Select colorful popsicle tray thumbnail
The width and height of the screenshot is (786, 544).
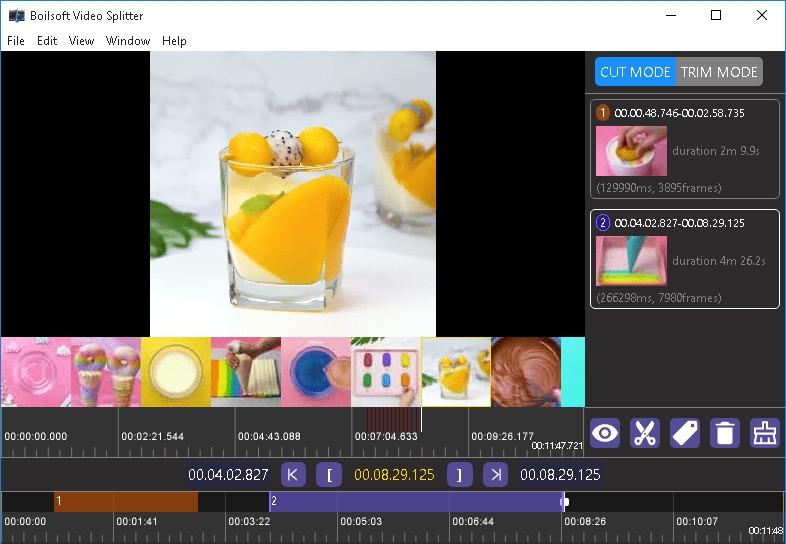(386, 372)
